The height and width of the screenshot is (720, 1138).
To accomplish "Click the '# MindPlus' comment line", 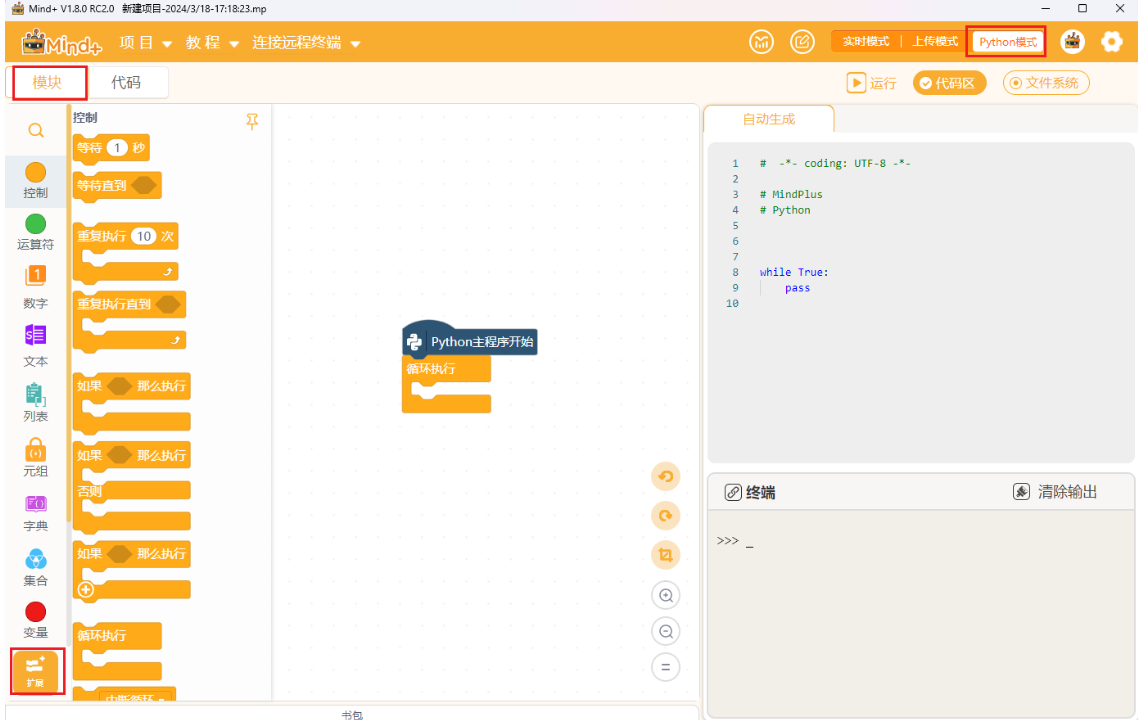I will pos(790,195).
